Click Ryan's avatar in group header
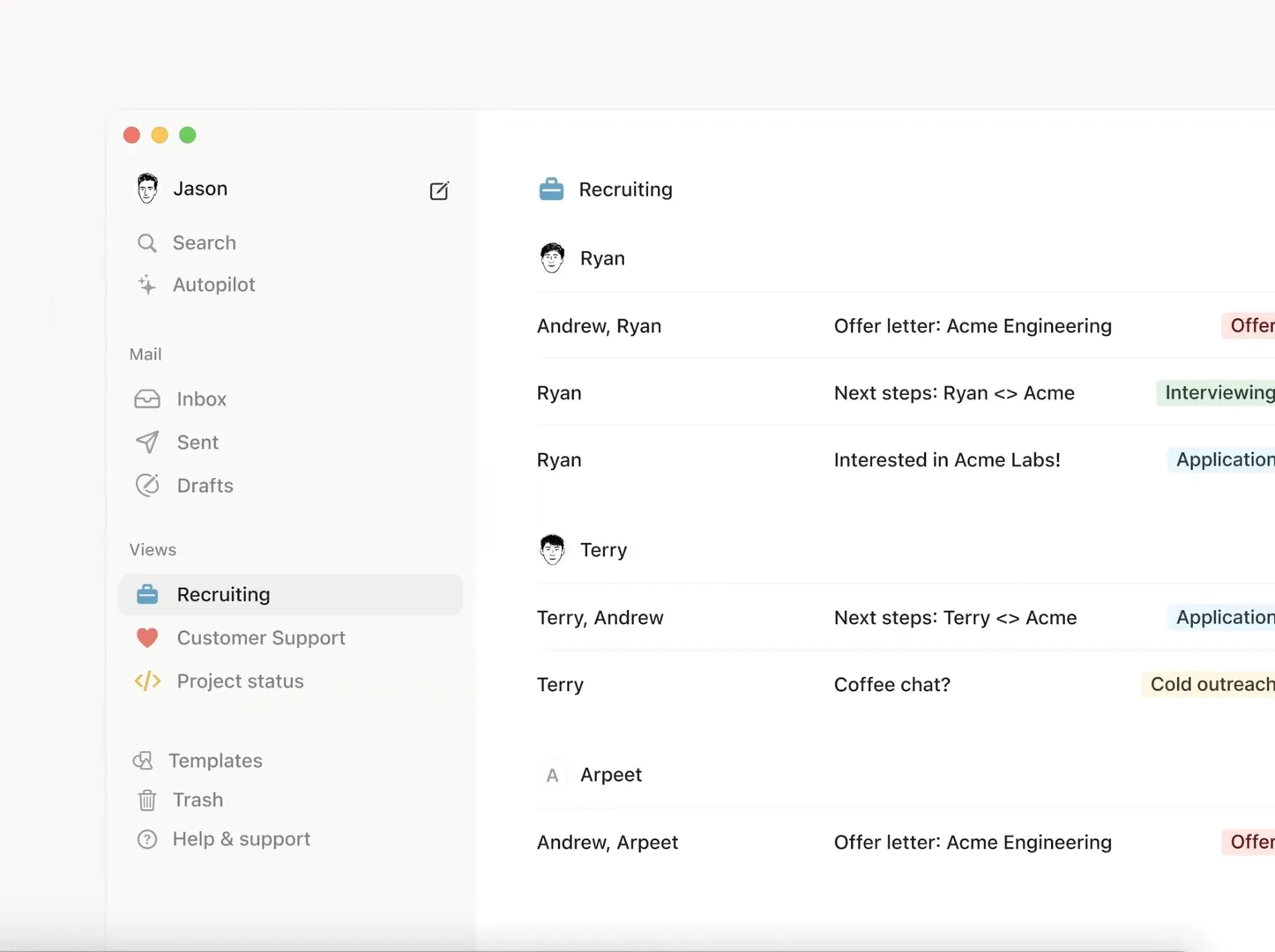1275x952 pixels. pyautogui.click(x=552, y=258)
